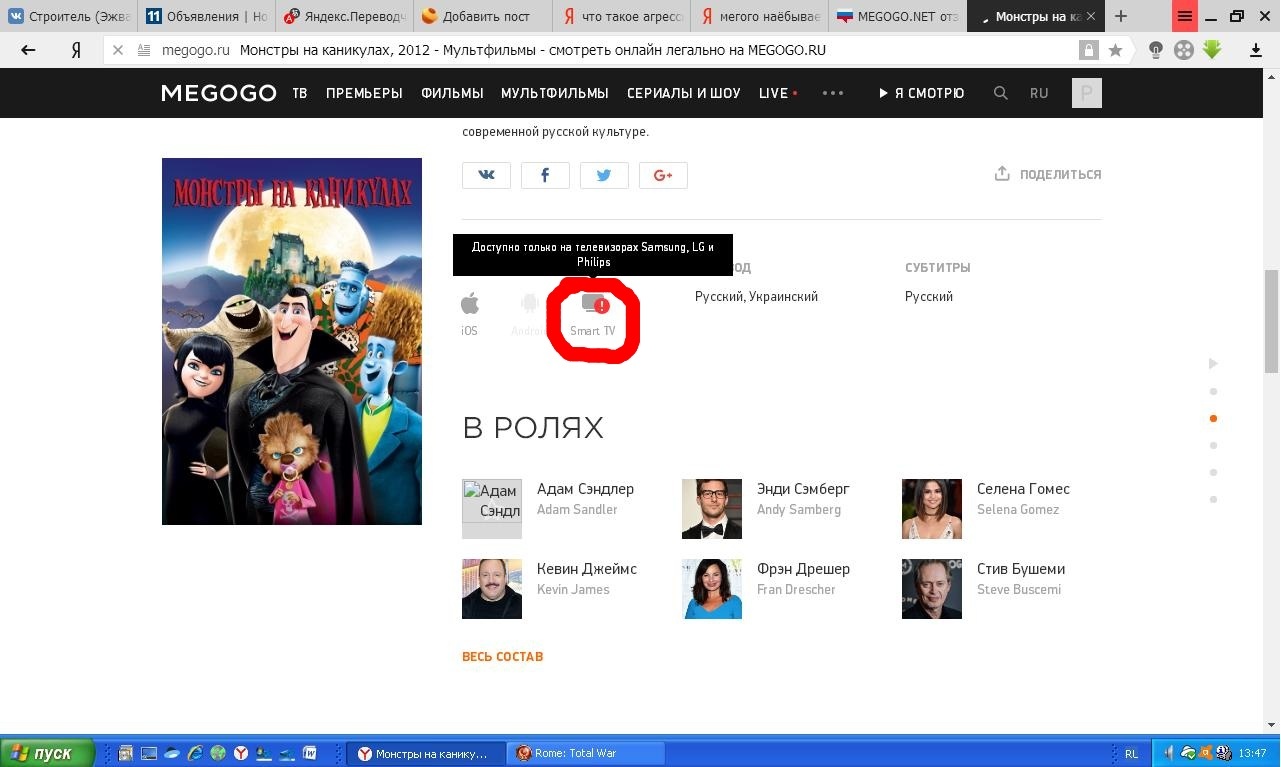Switch to the Объявления tab
The height and width of the screenshot is (767, 1281).
(206, 16)
